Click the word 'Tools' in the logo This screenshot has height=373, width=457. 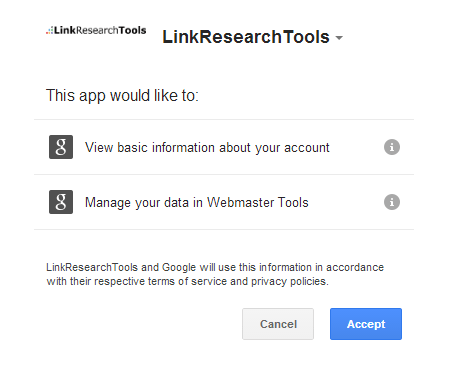click(x=132, y=30)
